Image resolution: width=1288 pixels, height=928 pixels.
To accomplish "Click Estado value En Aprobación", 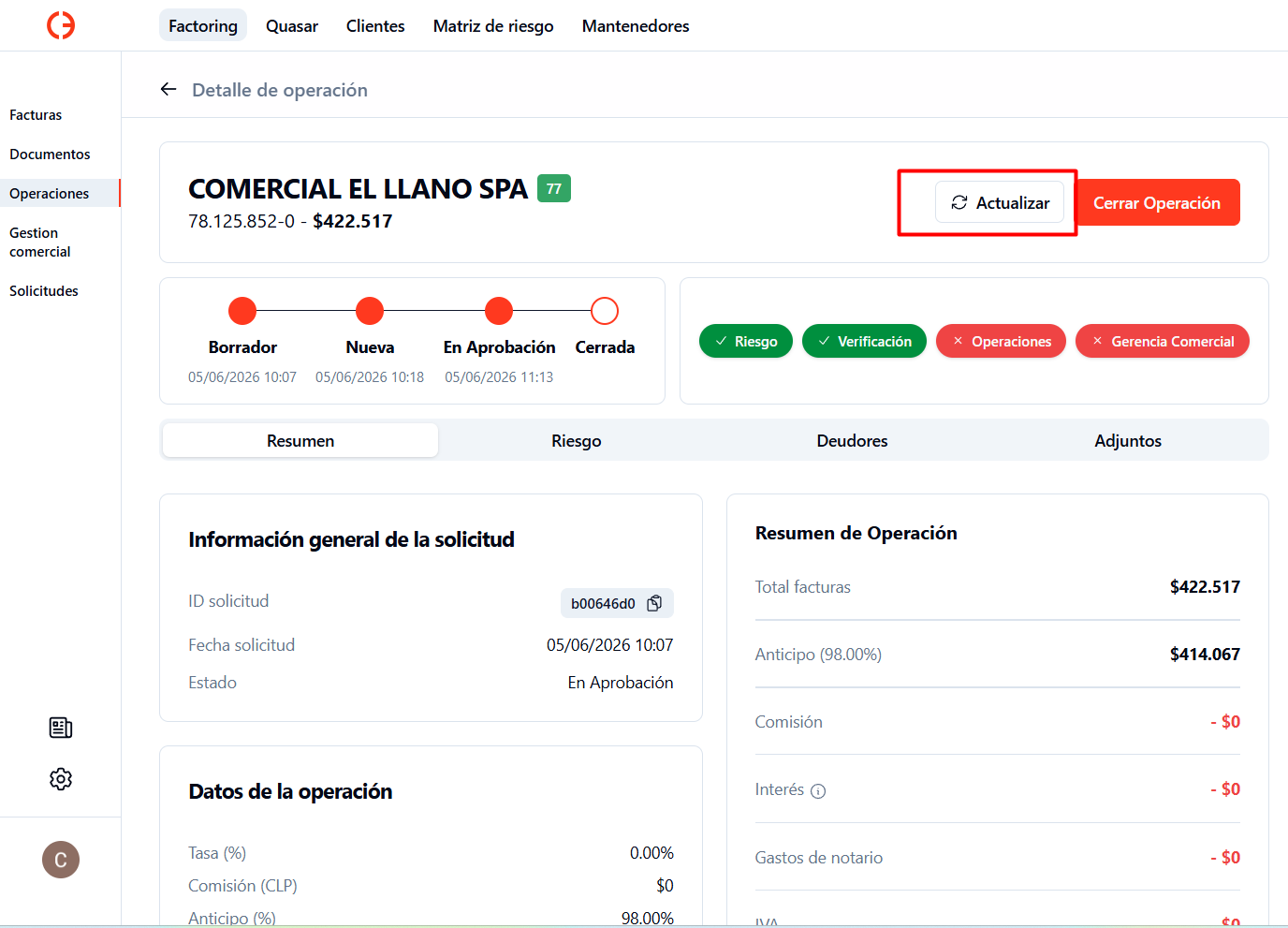I will pyautogui.click(x=621, y=683).
